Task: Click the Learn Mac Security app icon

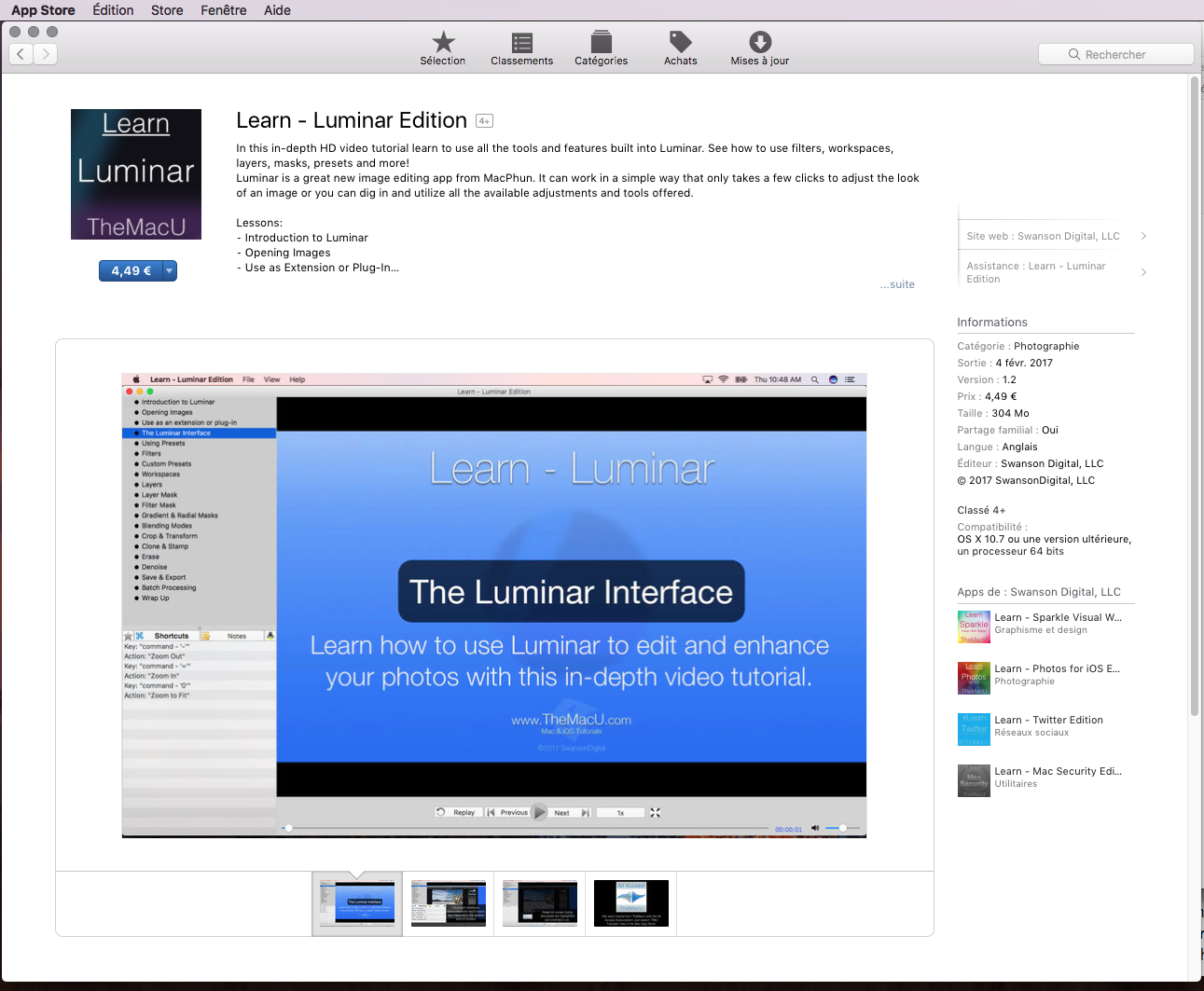Action: coord(974,780)
